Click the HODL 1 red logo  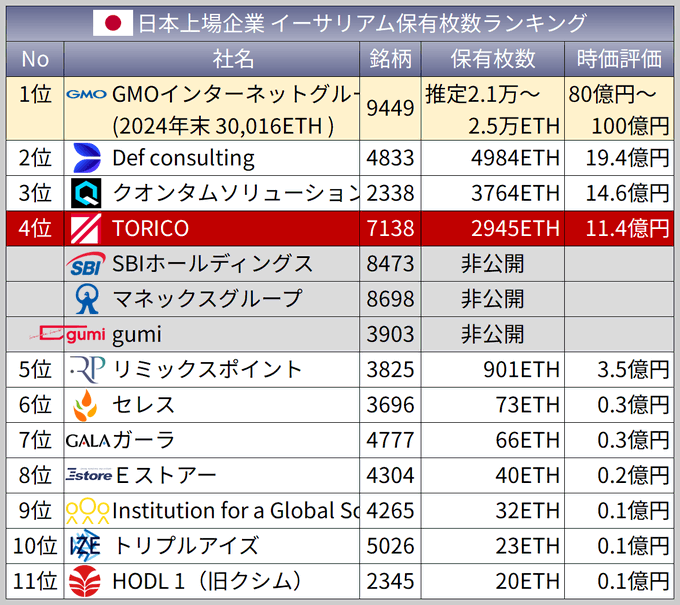(85, 581)
